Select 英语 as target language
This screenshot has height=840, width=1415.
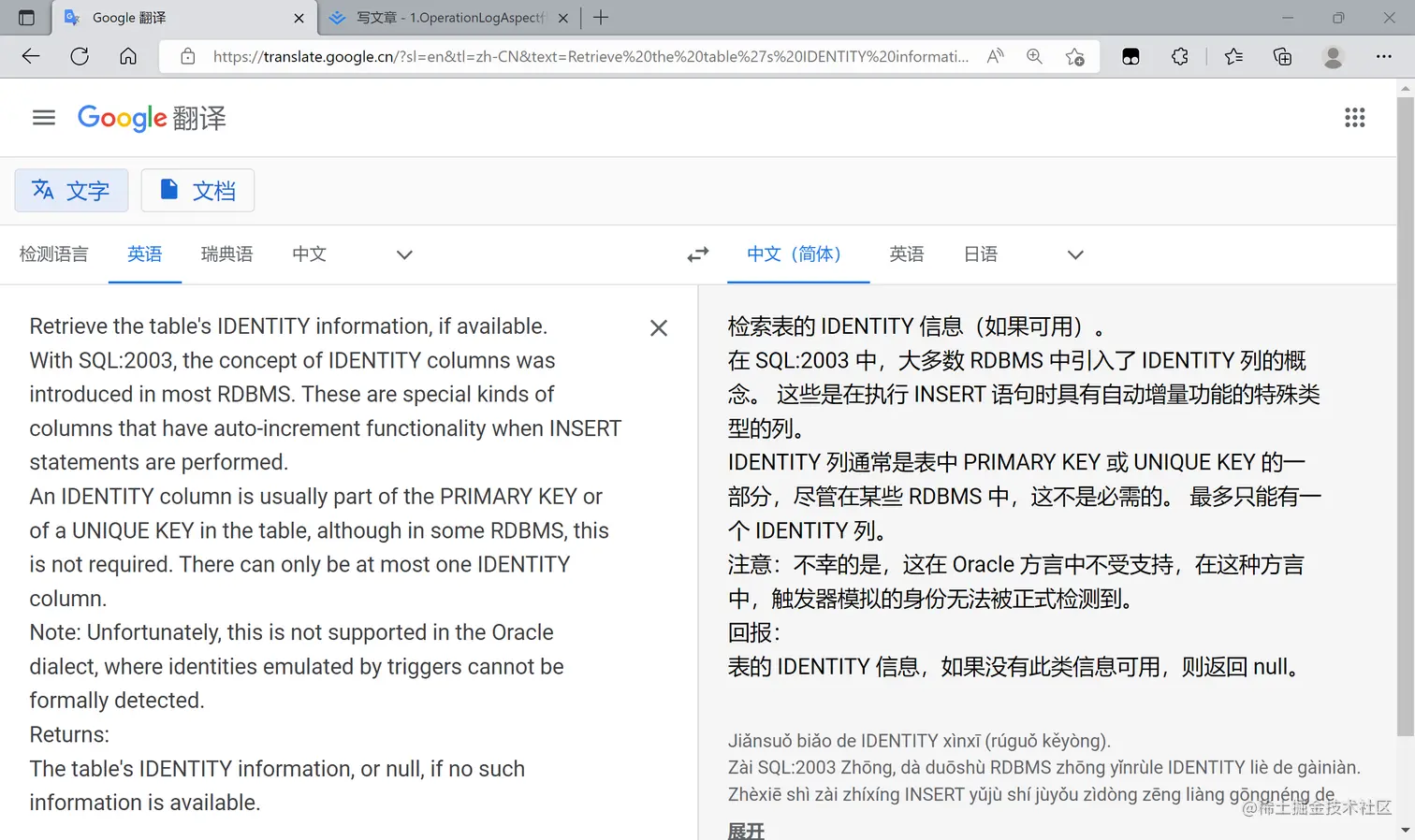coord(907,254)
